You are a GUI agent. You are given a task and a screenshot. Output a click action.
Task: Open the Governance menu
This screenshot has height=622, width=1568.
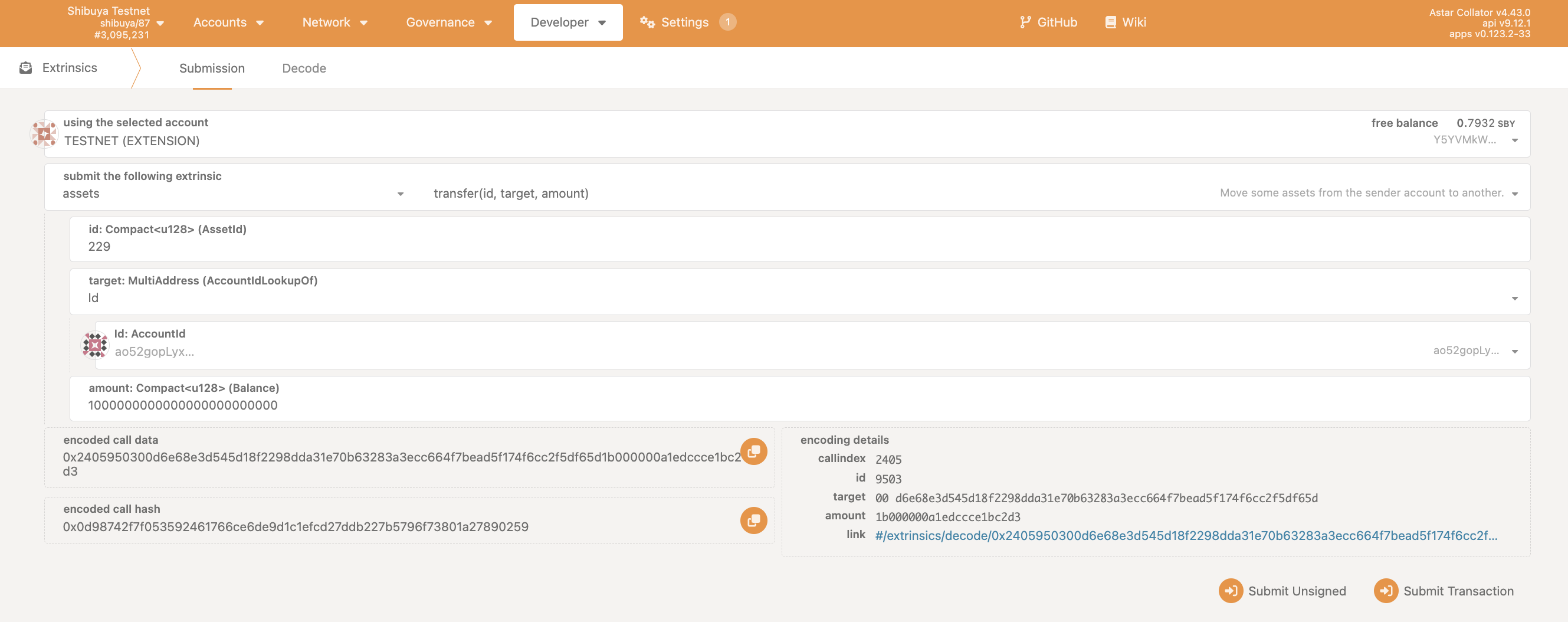click(448, 22)
